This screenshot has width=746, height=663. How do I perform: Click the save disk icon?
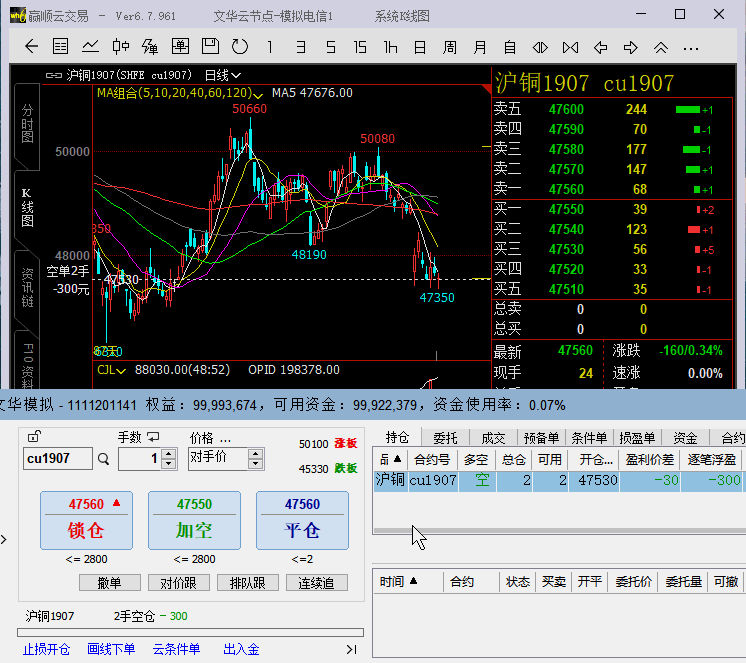point(210,46)
